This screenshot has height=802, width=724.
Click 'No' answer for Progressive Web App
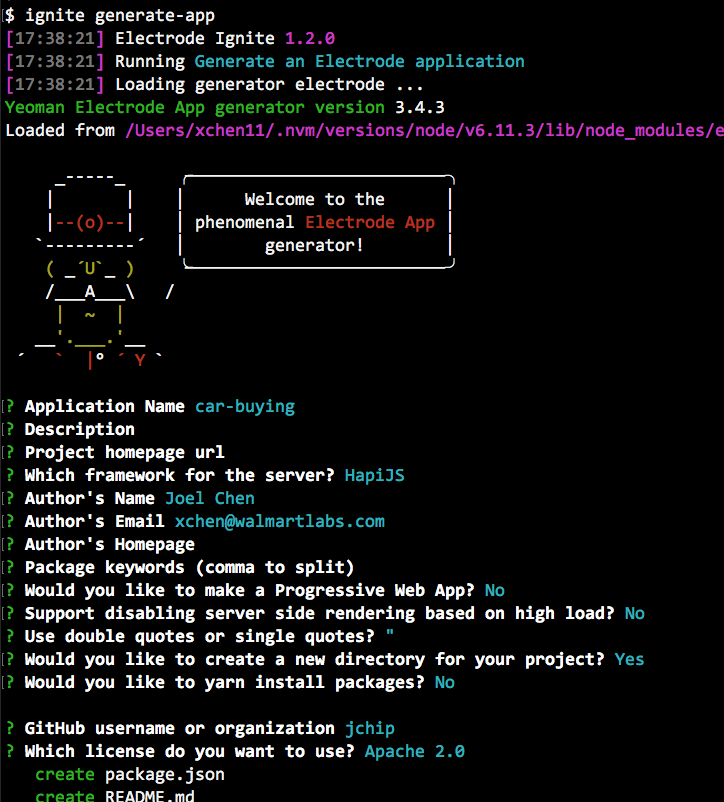(x=494, y=590)
